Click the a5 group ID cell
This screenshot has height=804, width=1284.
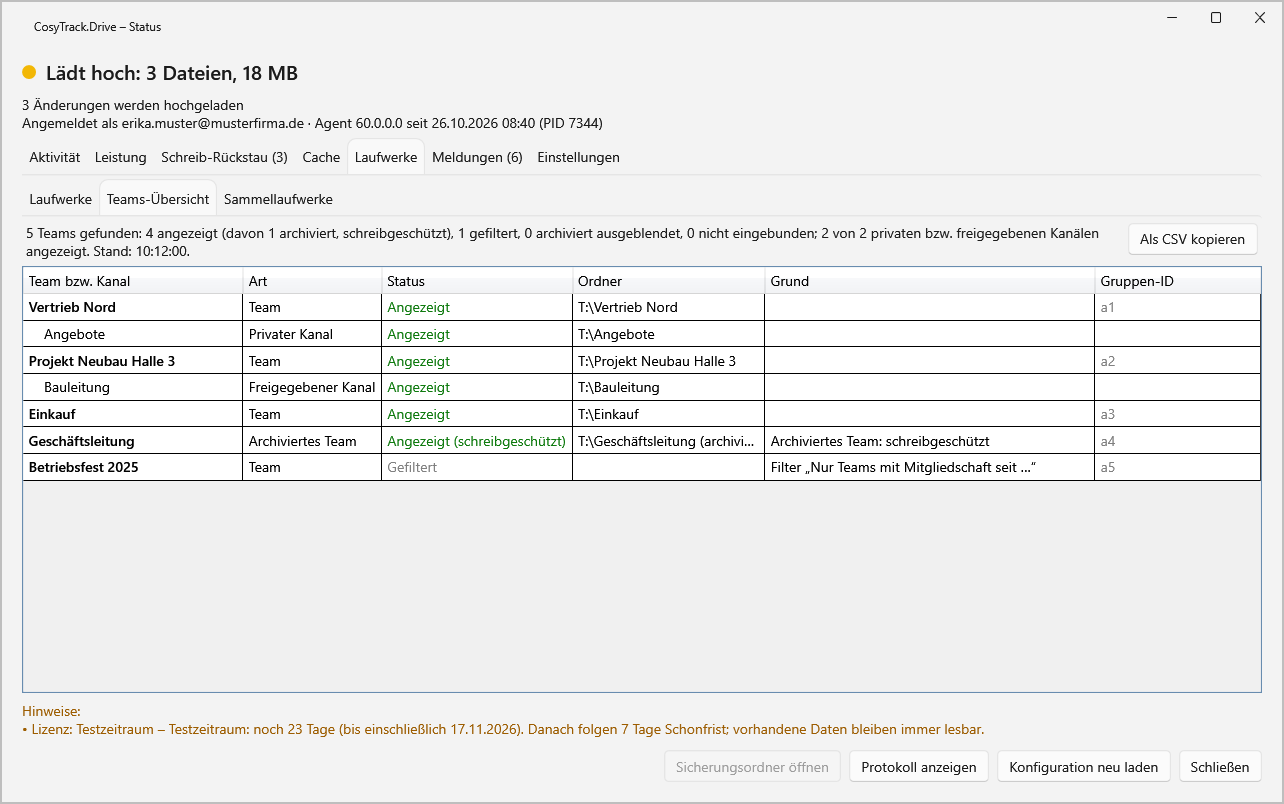pos(1178,467)
